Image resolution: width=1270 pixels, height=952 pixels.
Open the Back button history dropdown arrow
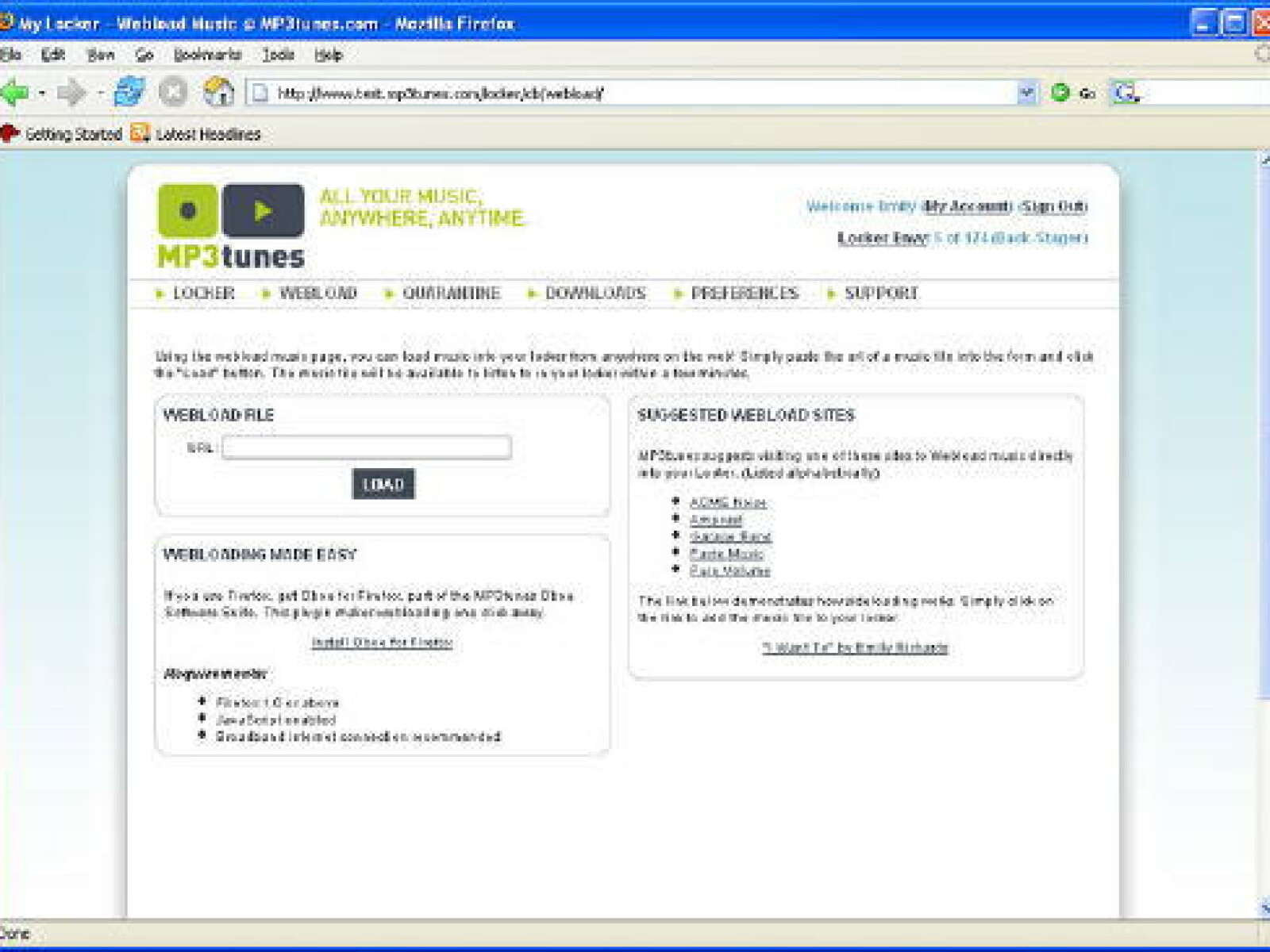coord(41,94)
